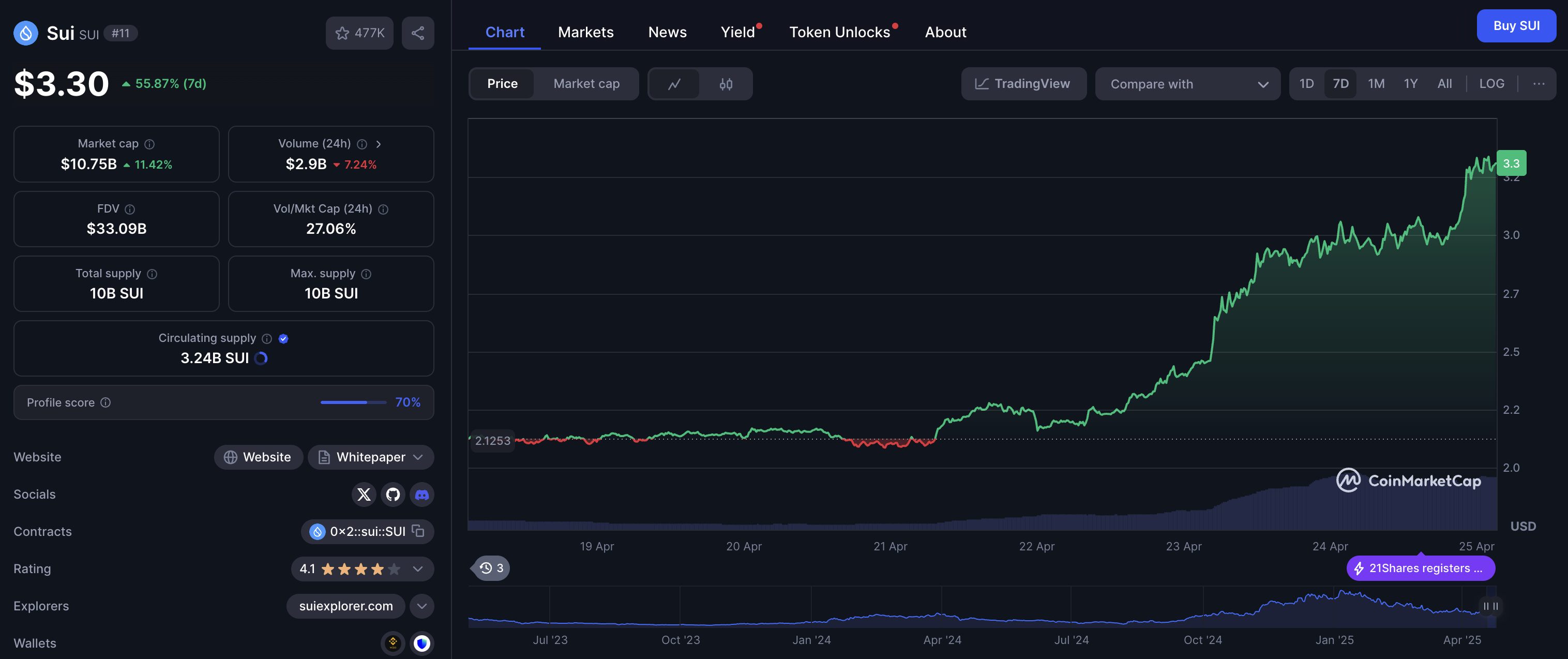Open chart in TradingView

pyautogui.click(x=1023, y=84)
